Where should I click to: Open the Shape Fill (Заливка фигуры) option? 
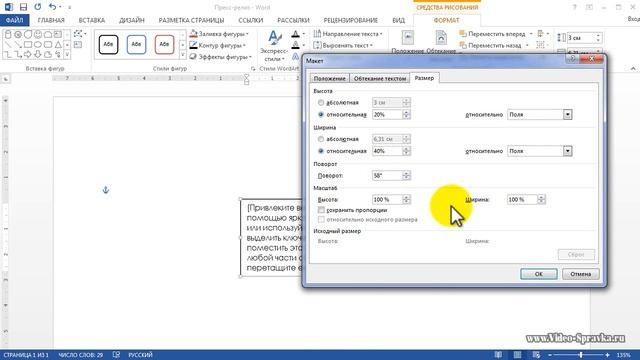click(x=219, y=34)
